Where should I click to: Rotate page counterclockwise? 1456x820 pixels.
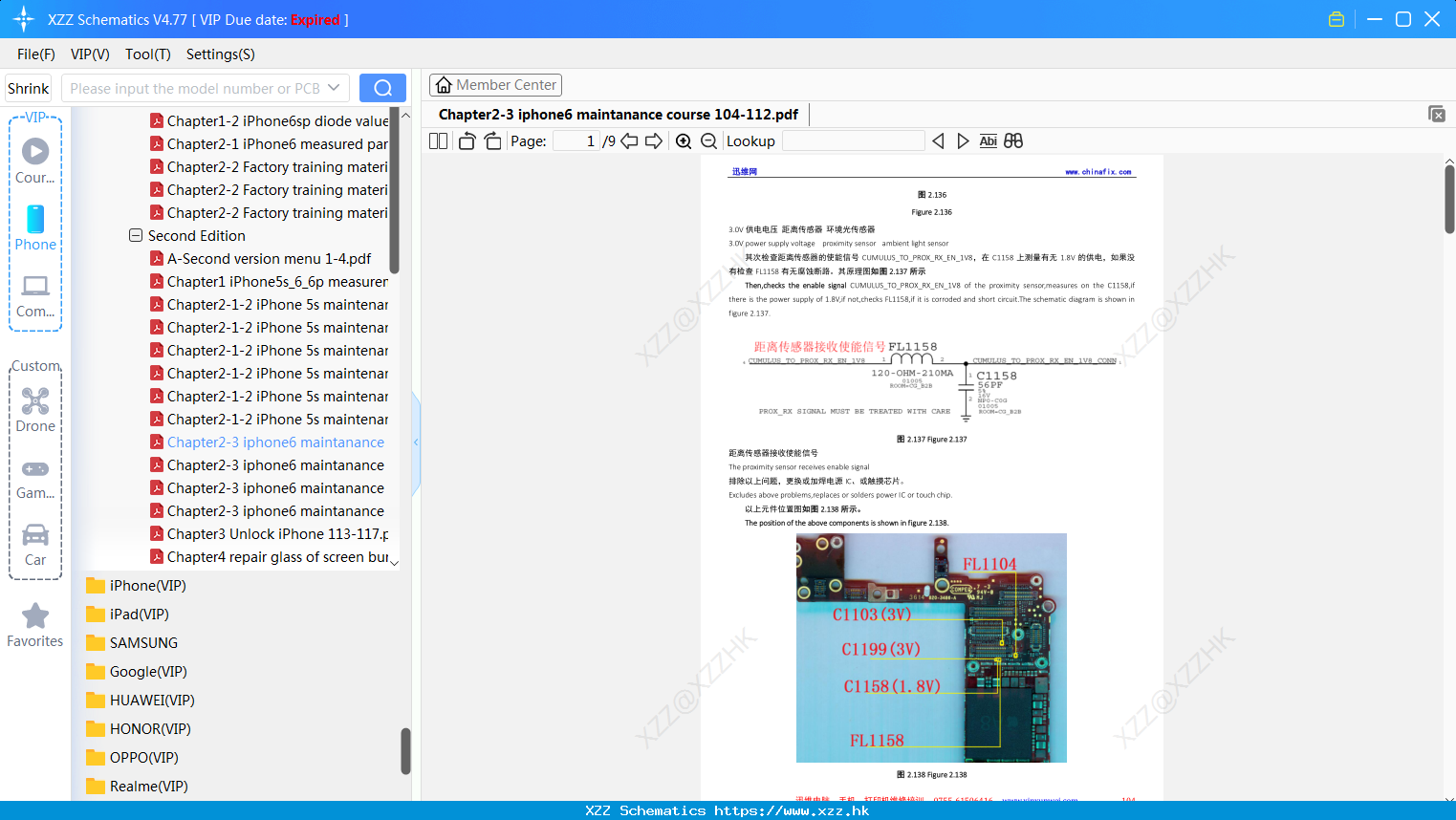click(x=467, y=141)
